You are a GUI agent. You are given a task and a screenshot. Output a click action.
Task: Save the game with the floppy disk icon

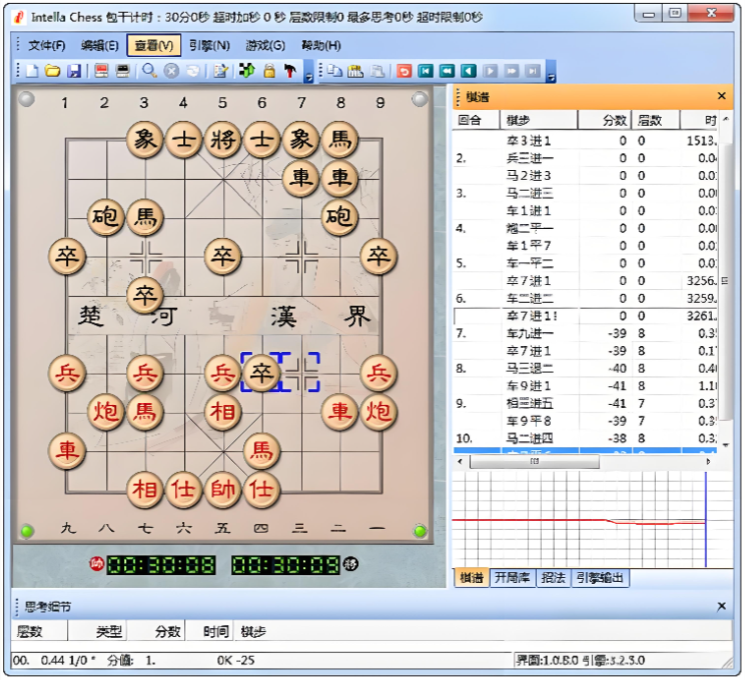pos(74,71)
